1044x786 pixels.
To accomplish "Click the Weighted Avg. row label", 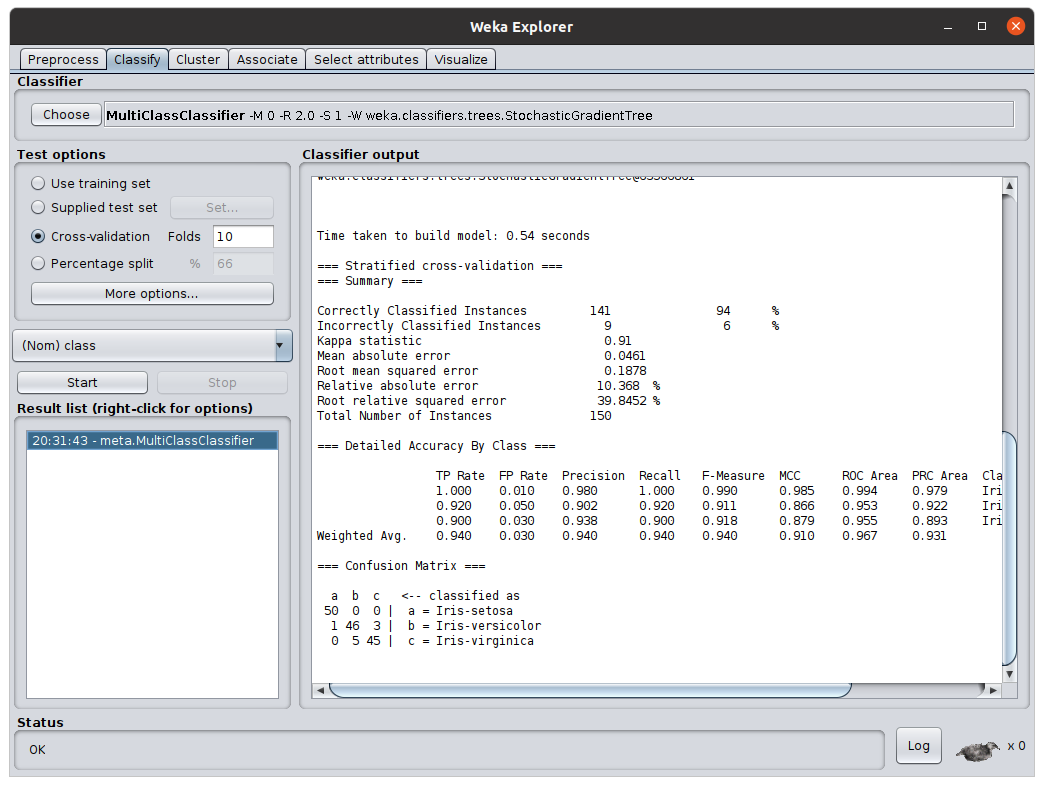I will [362, 536].
